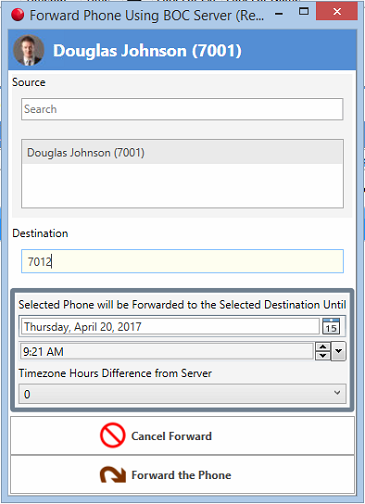The width and height of the screenshot is (365, 504).
Task: Click the Douglas Johnson (7001) header banner
Action: (182, 50)
